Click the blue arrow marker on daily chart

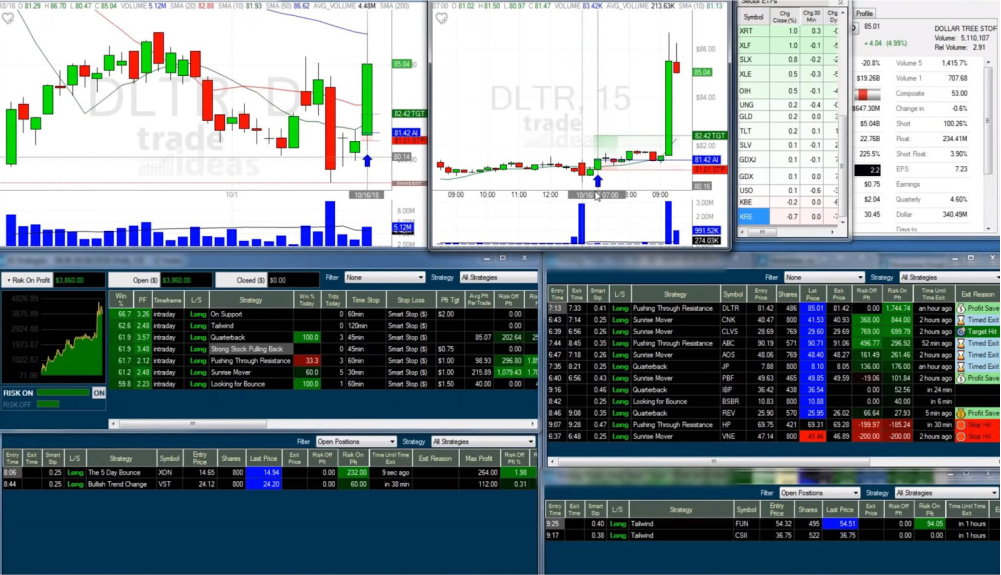click(367, 160)
